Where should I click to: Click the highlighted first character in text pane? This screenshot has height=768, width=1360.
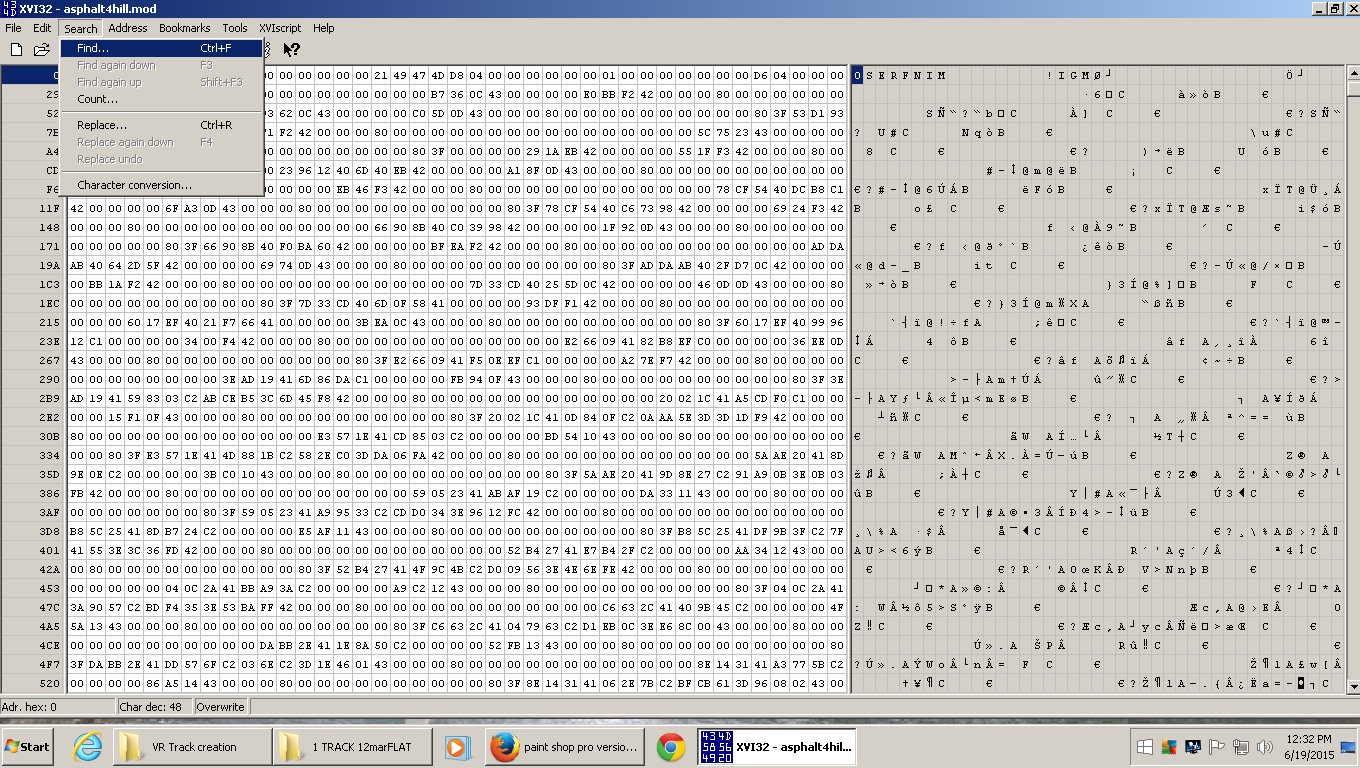pos(857,76)
